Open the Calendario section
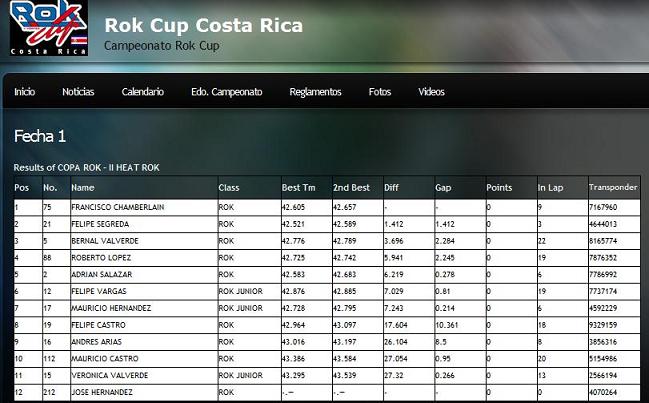 point(143,92)
